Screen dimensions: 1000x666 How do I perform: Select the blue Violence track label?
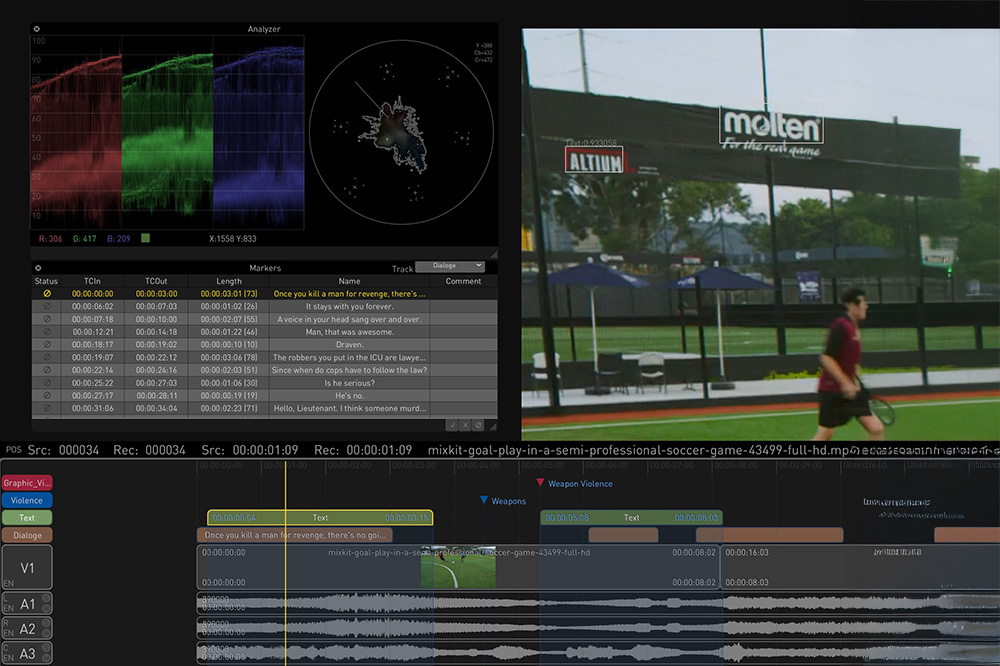(x=27, y=500)
